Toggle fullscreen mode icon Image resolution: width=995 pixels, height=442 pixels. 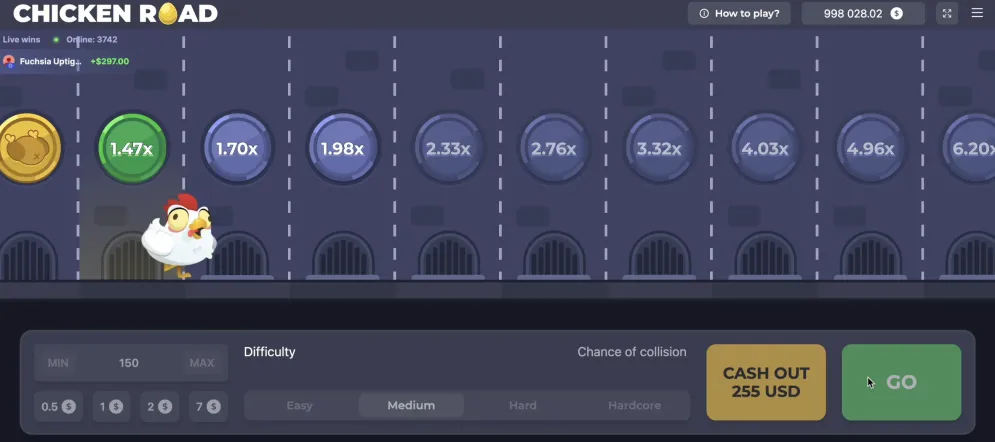coord(947,13)
